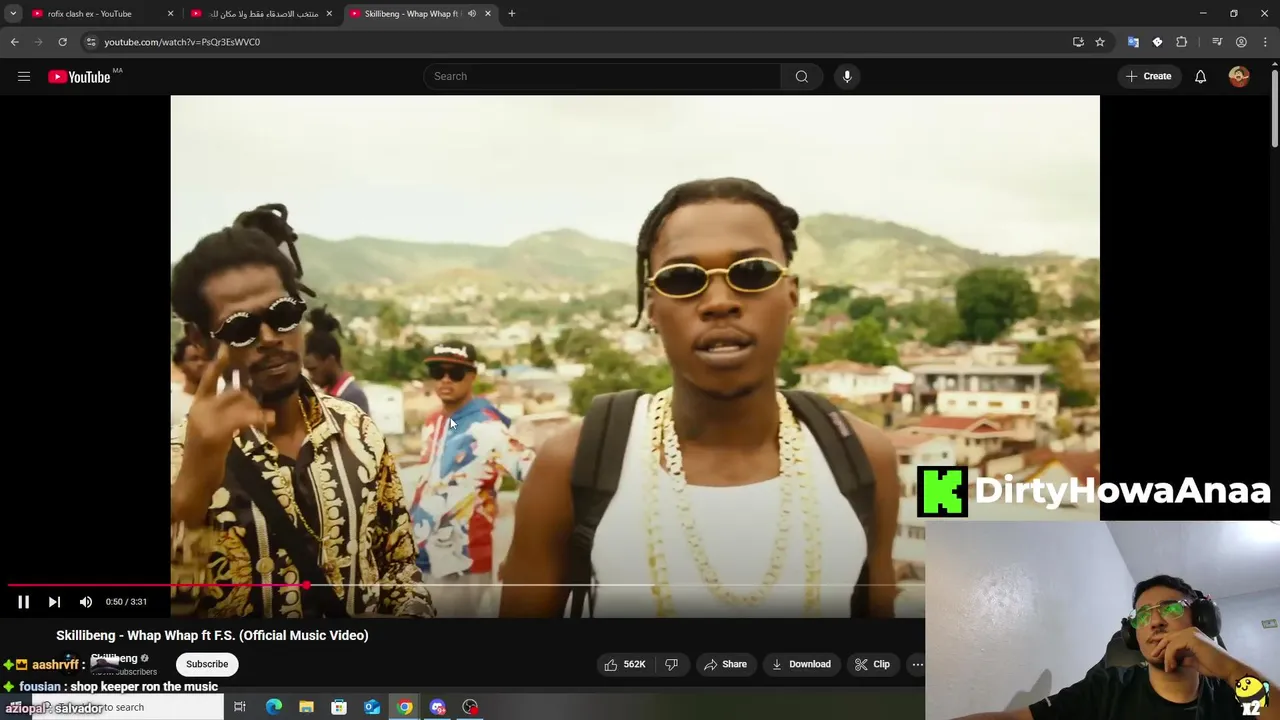Viewport: 1280px width, 720px height.
Task: Open Task View in the taskbar
Action: (x=240, y=707)
